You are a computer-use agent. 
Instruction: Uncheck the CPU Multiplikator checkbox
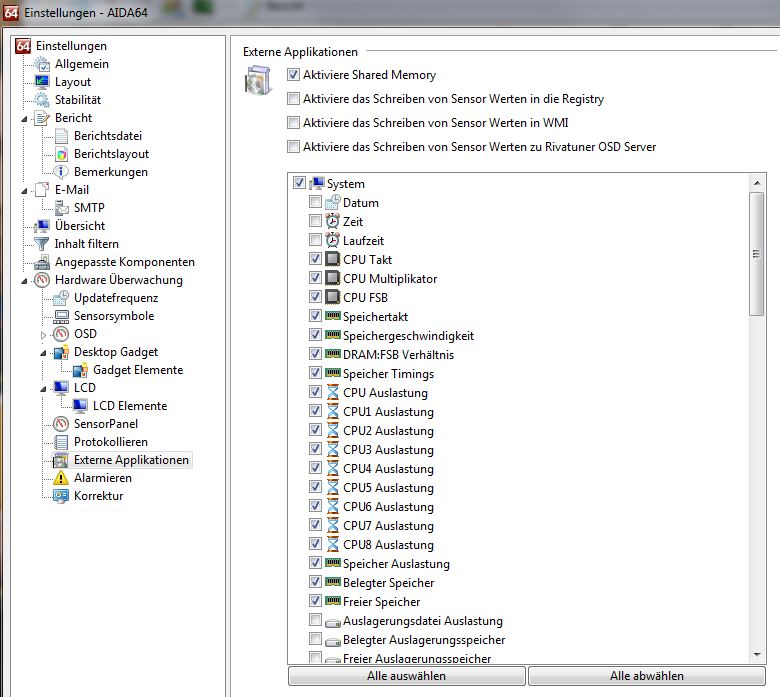(315, 278)
